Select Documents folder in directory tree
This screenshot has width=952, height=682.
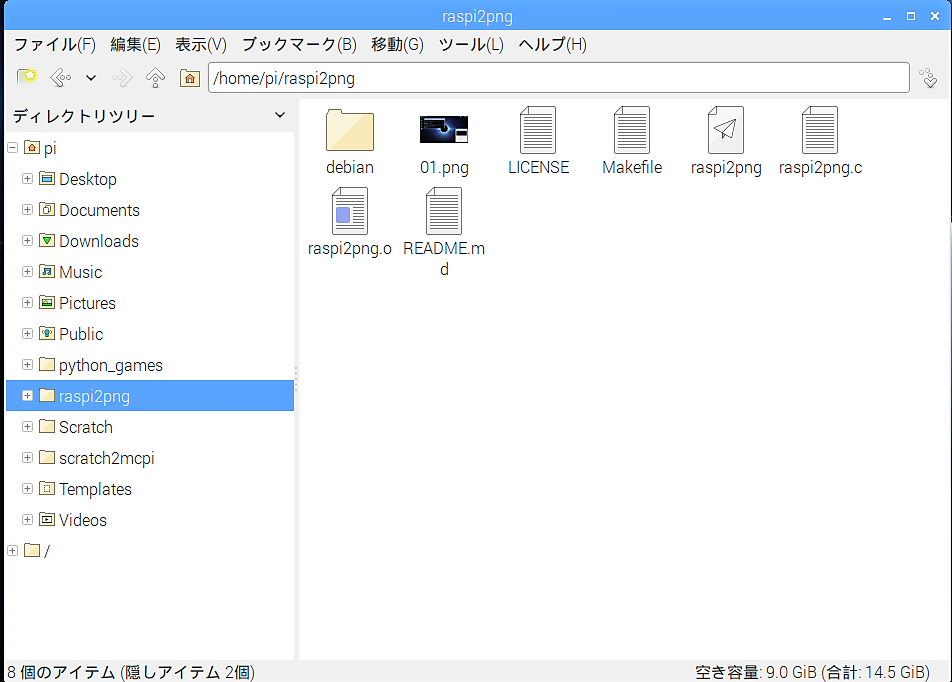point(89,210)
